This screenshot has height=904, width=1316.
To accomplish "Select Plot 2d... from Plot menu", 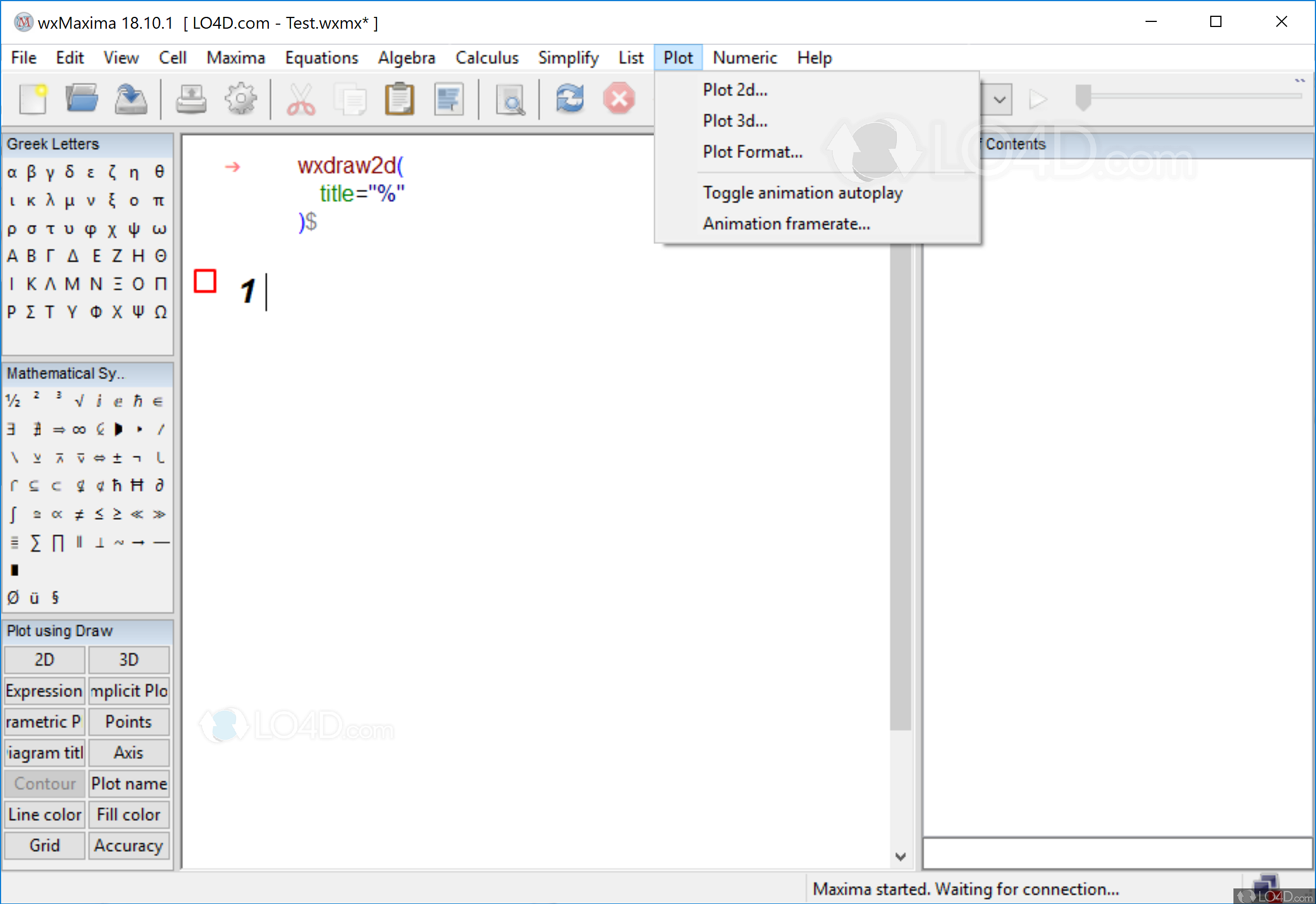I will tap(735, 89).
